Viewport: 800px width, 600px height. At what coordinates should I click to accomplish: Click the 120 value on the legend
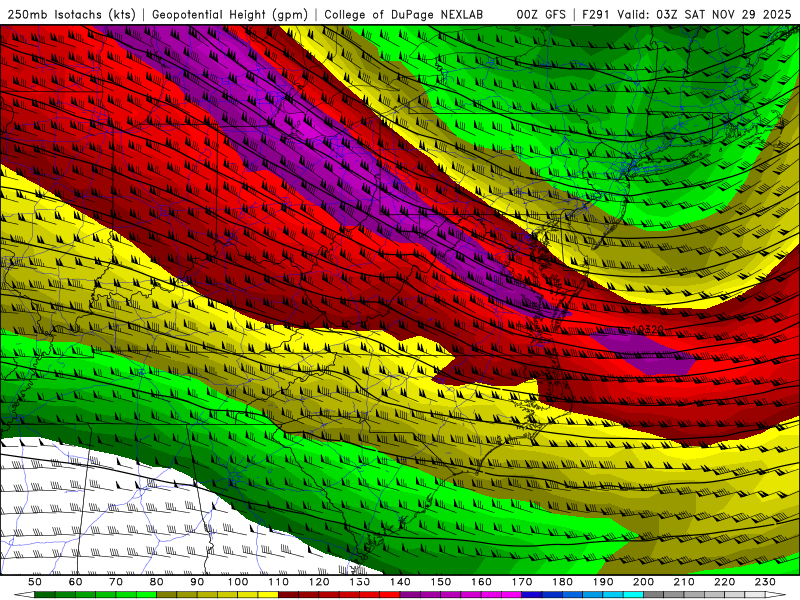tap(319, 582)
